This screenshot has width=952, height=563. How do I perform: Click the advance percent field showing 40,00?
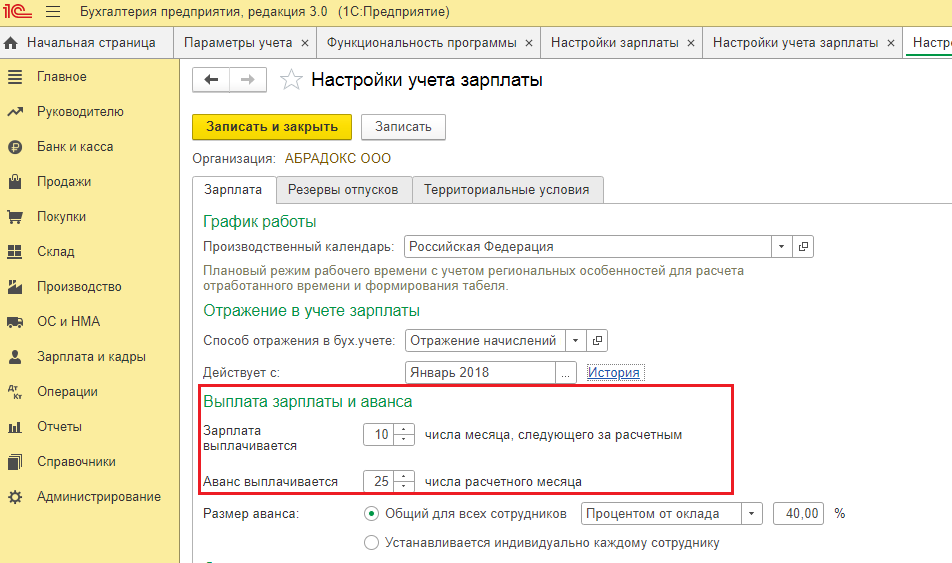tap(799, 514)
